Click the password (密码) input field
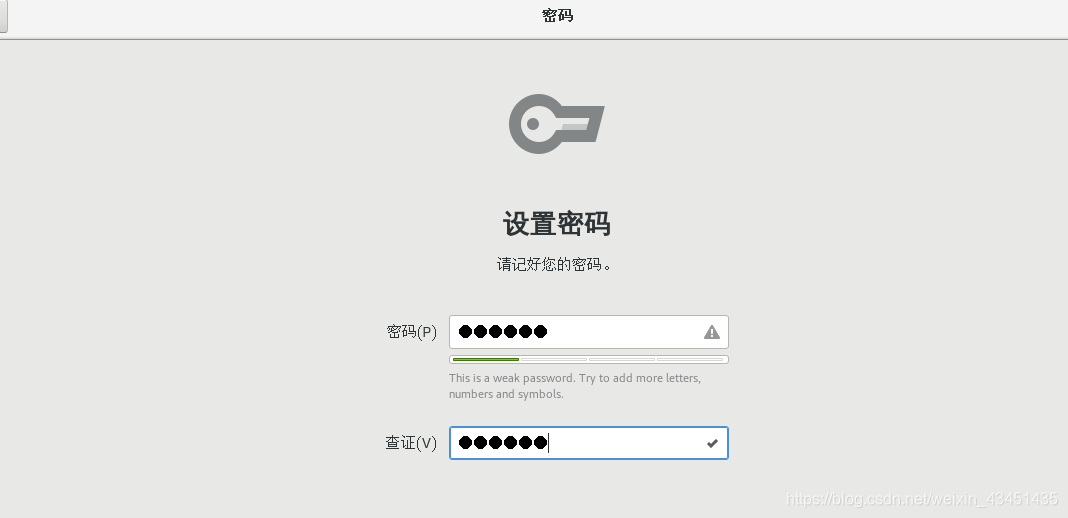Image resolution: width=1068 pixels, height=518 pixels. (588, 331)
